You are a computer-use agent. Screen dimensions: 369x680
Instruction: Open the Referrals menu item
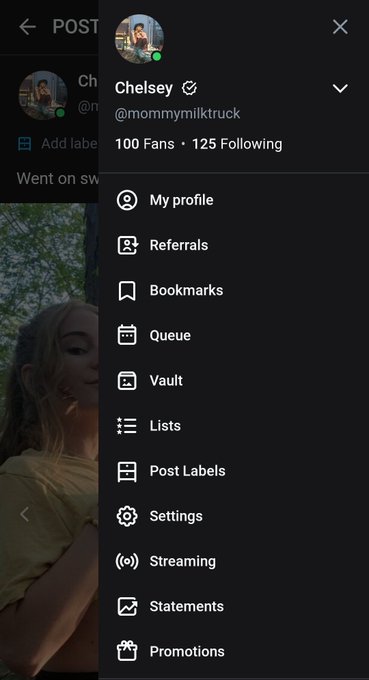[234, 245]
